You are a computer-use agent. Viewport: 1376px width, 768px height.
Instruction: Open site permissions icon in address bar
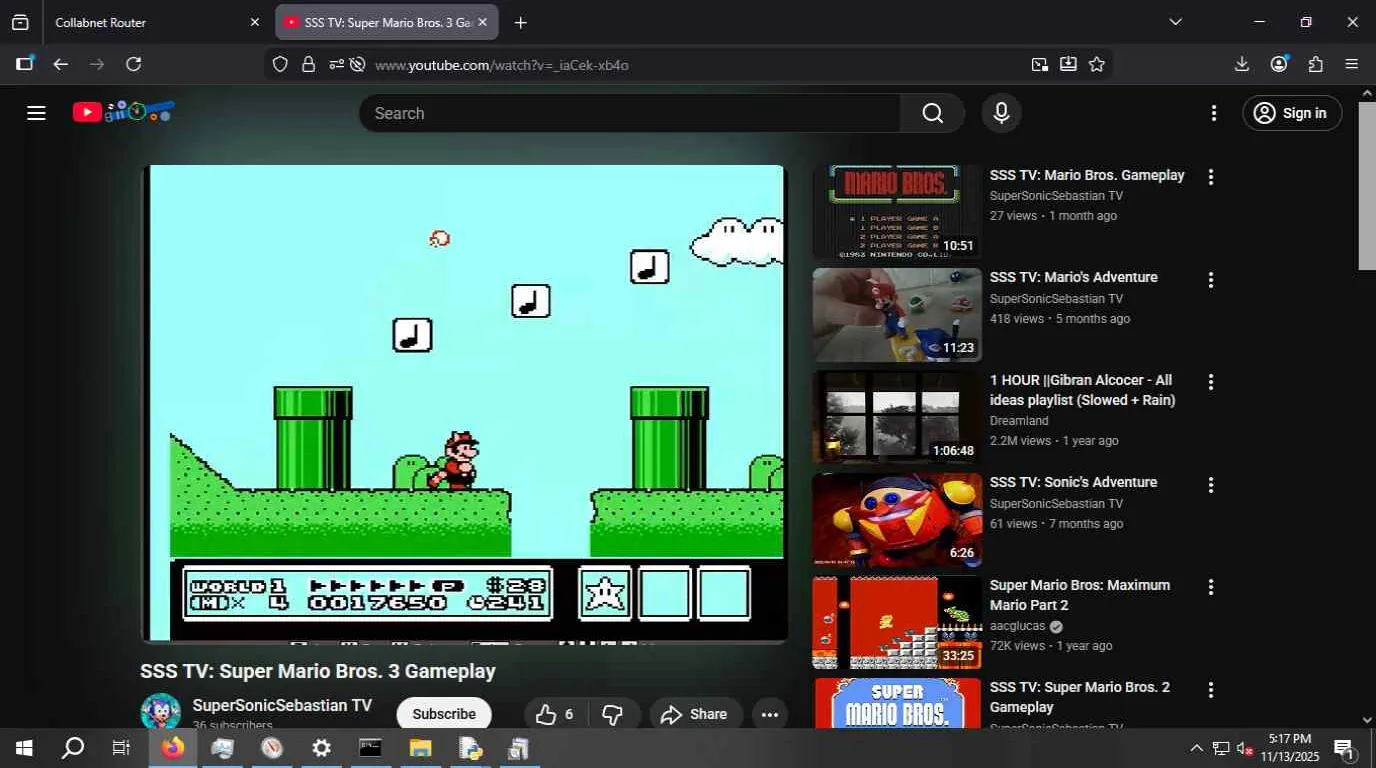click(x=335, y=64)
